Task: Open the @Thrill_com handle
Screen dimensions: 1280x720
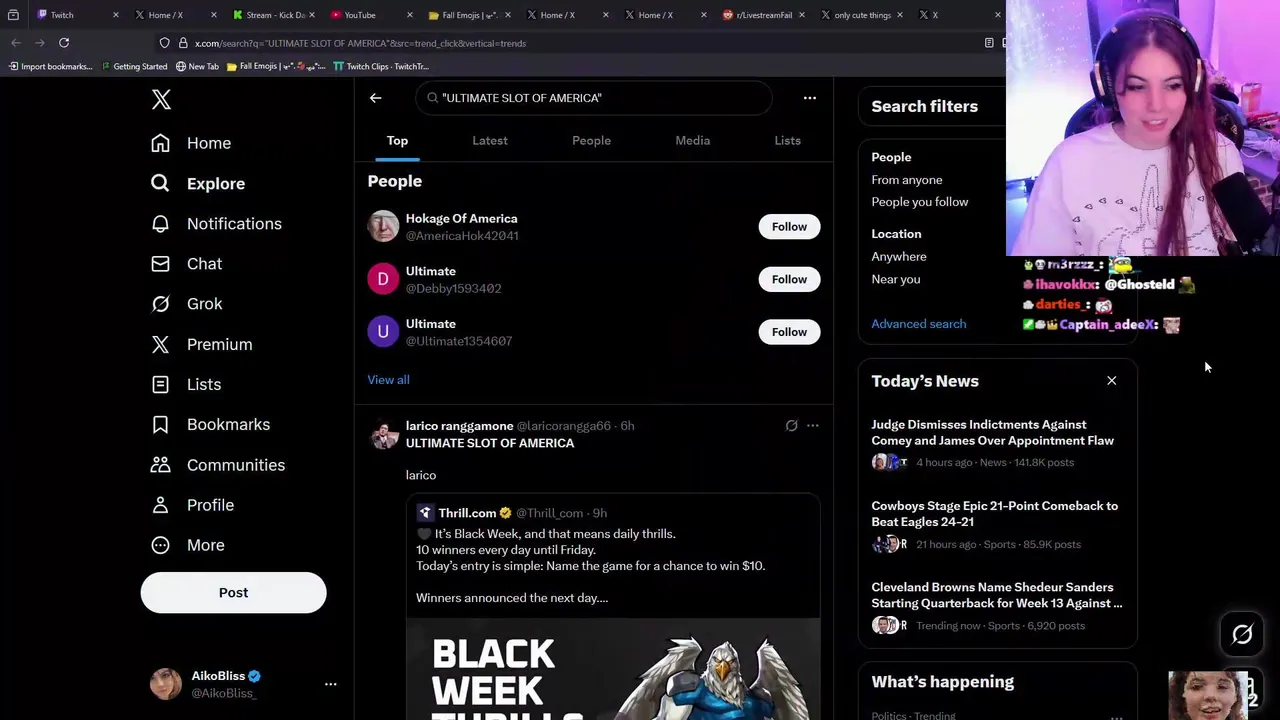Action: [549, 513]
